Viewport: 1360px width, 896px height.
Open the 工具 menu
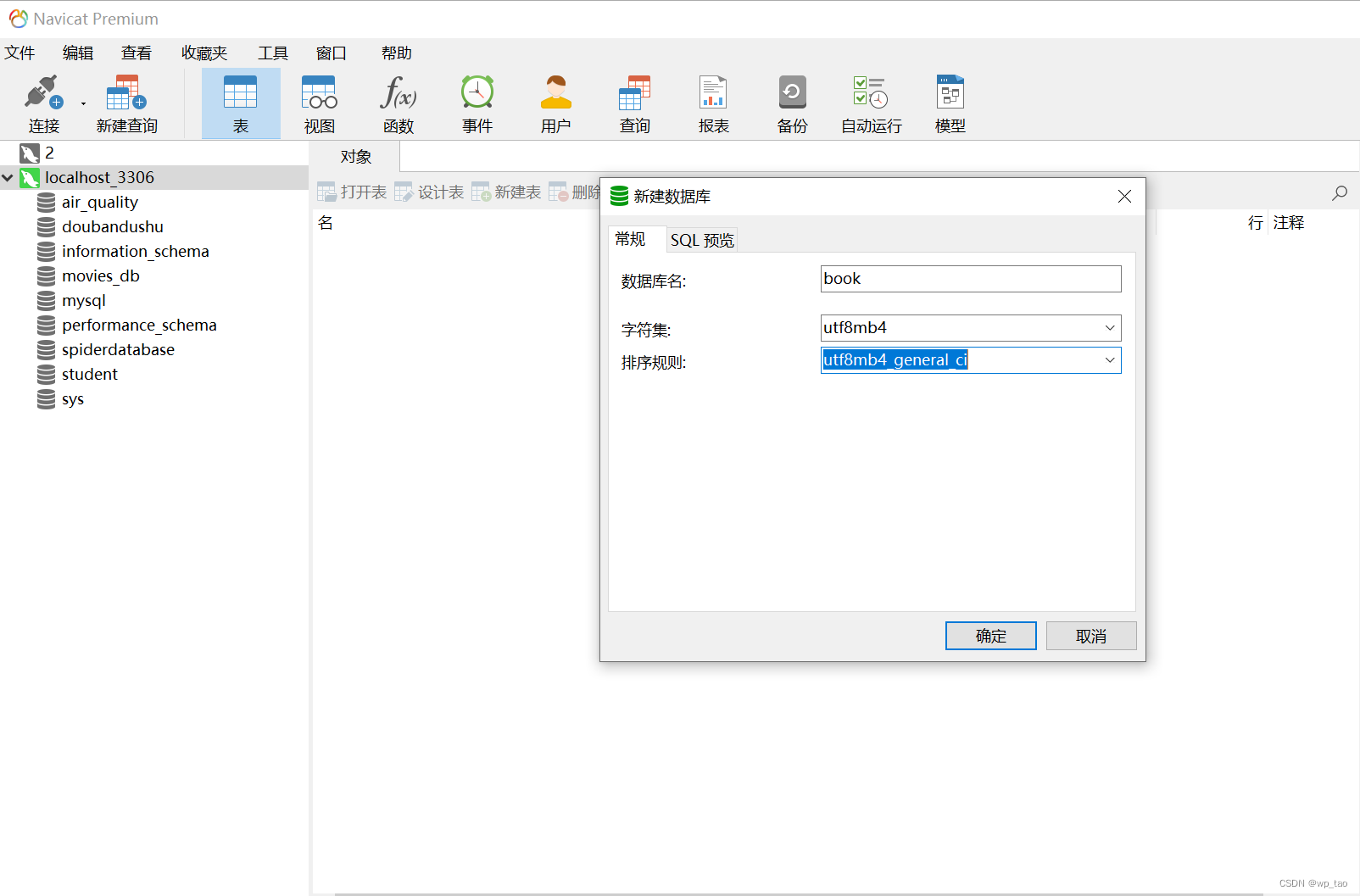point(273,53)
